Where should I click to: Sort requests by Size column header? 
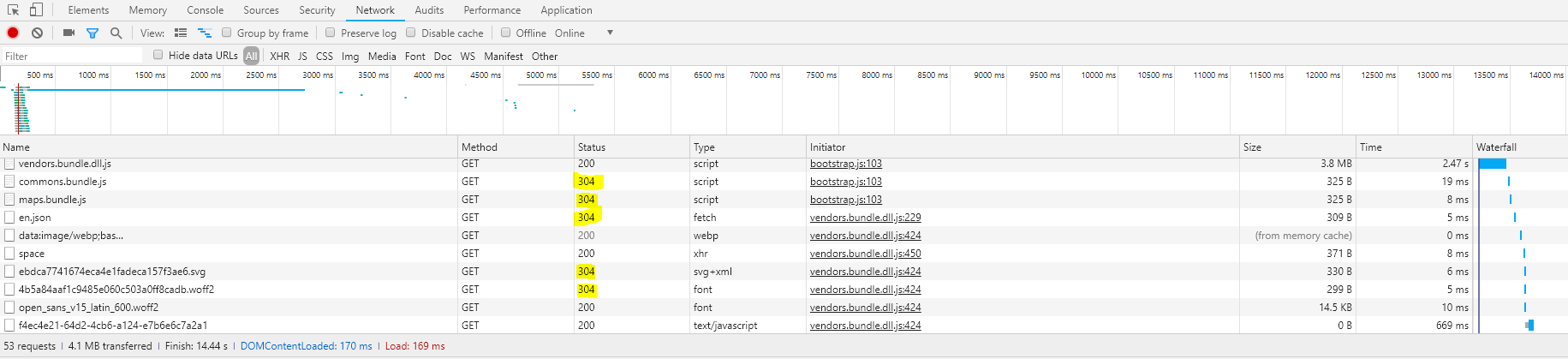coord(1252,147)
